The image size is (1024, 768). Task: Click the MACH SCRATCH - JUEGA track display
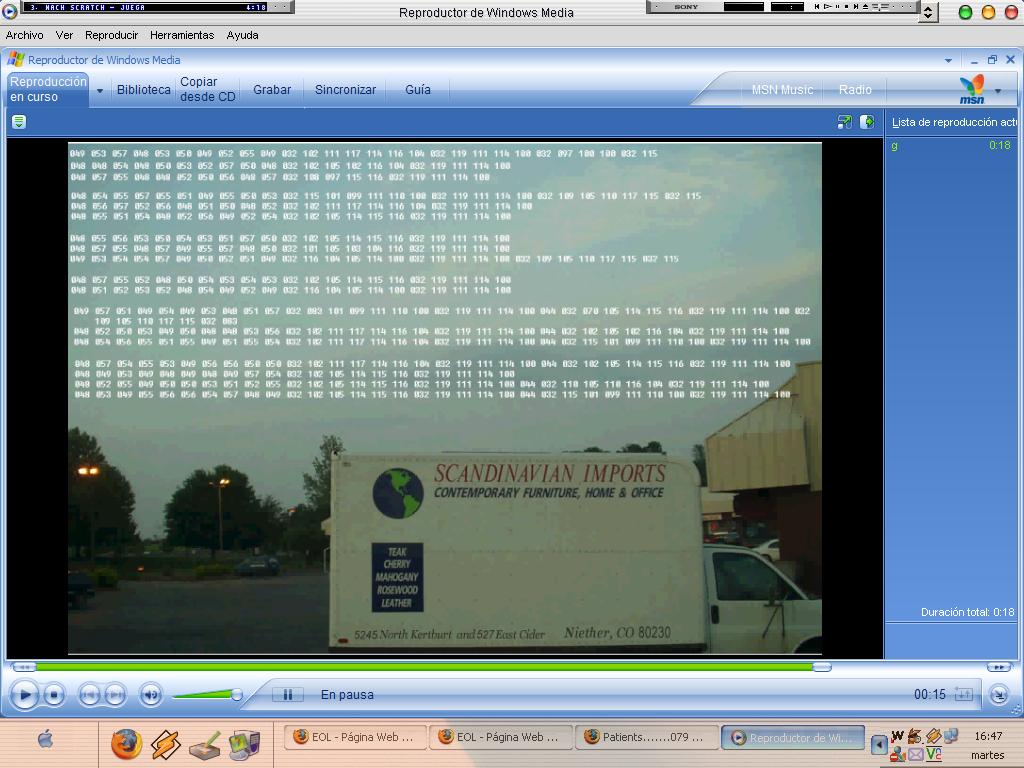147,7
